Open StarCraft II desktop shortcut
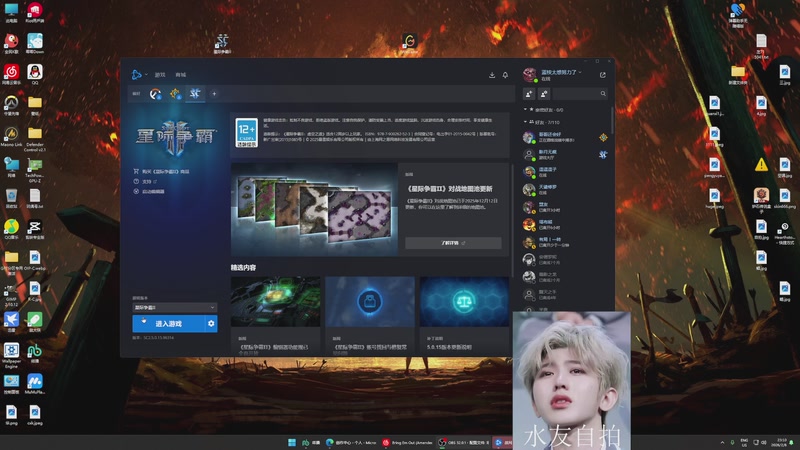800x450 pixels. tap(222, 43)
